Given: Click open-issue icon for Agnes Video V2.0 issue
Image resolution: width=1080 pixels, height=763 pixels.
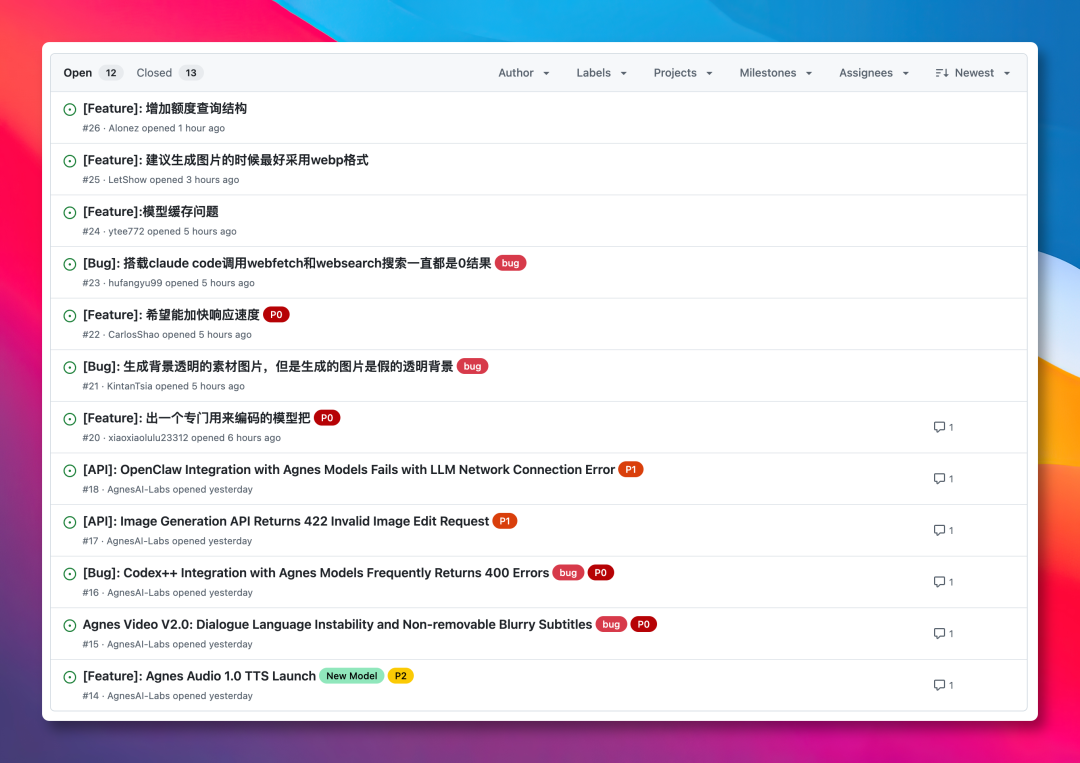Looking at the screenshot, I should (x=70, y=626).
